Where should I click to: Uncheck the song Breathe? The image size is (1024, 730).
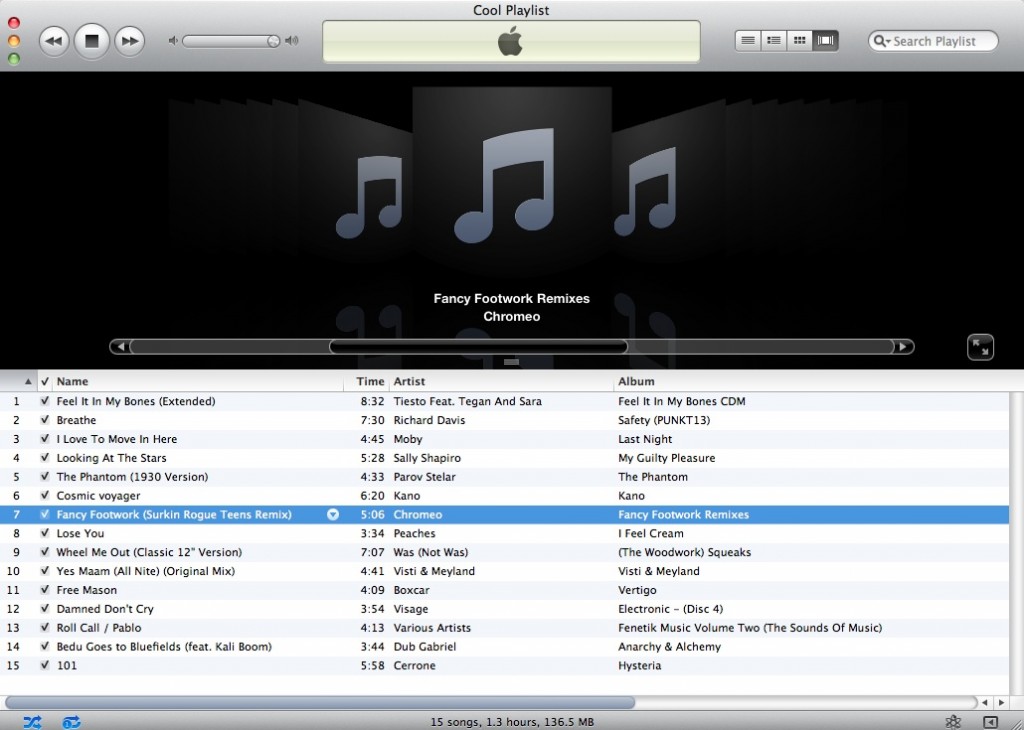(44, 420)
